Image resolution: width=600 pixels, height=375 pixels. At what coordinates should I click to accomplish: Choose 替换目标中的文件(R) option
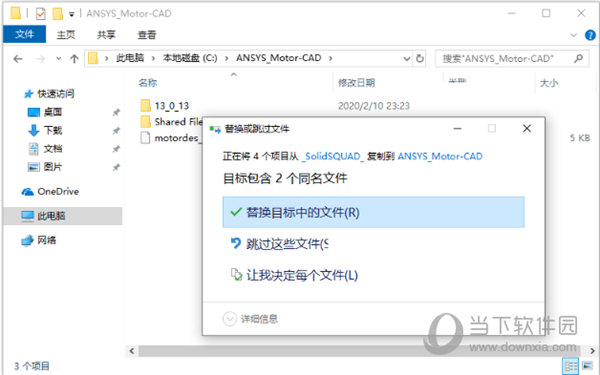point(373,212)
